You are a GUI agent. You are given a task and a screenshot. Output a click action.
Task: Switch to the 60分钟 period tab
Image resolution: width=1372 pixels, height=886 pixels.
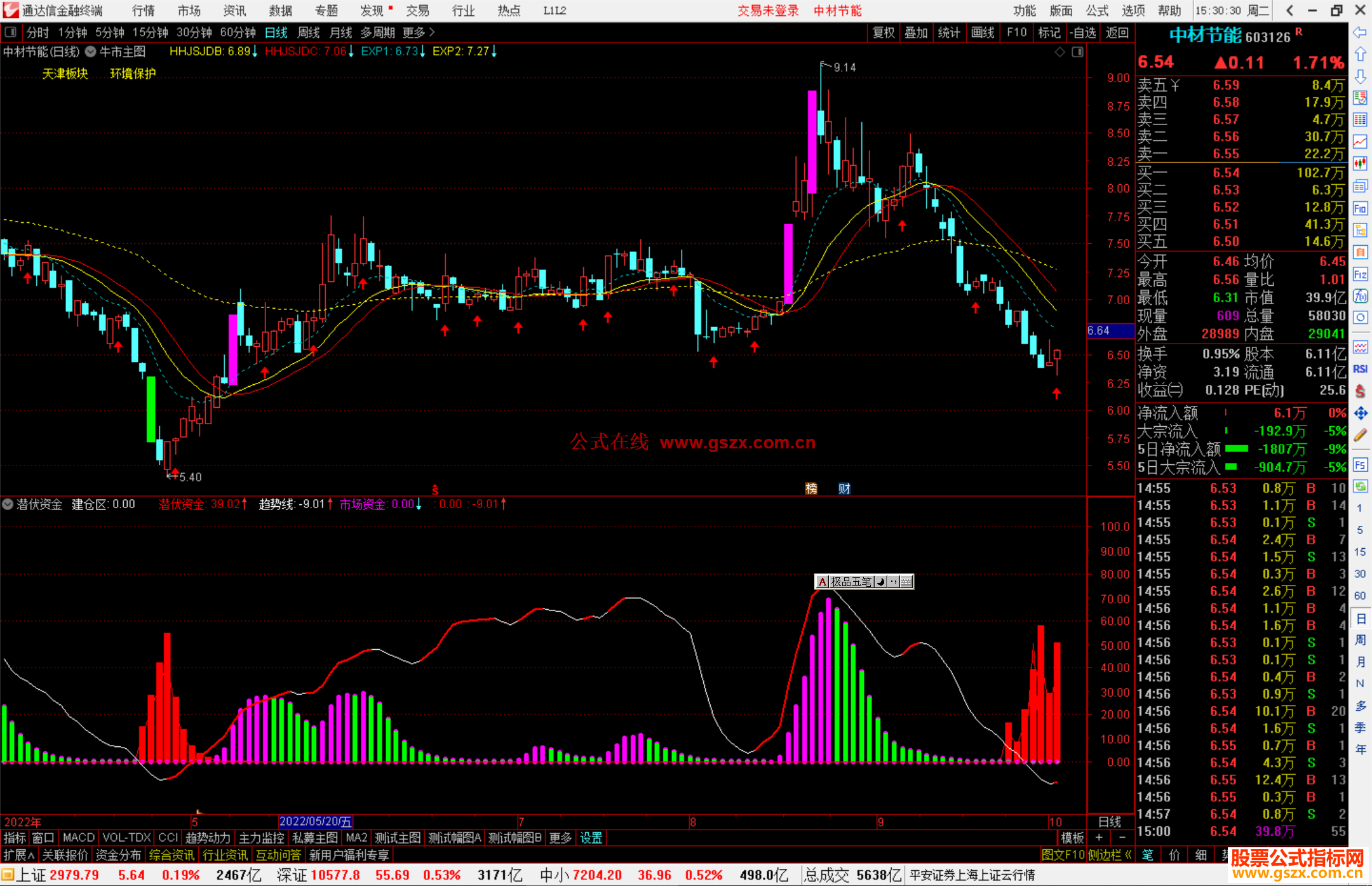click(x=238, y=32)
